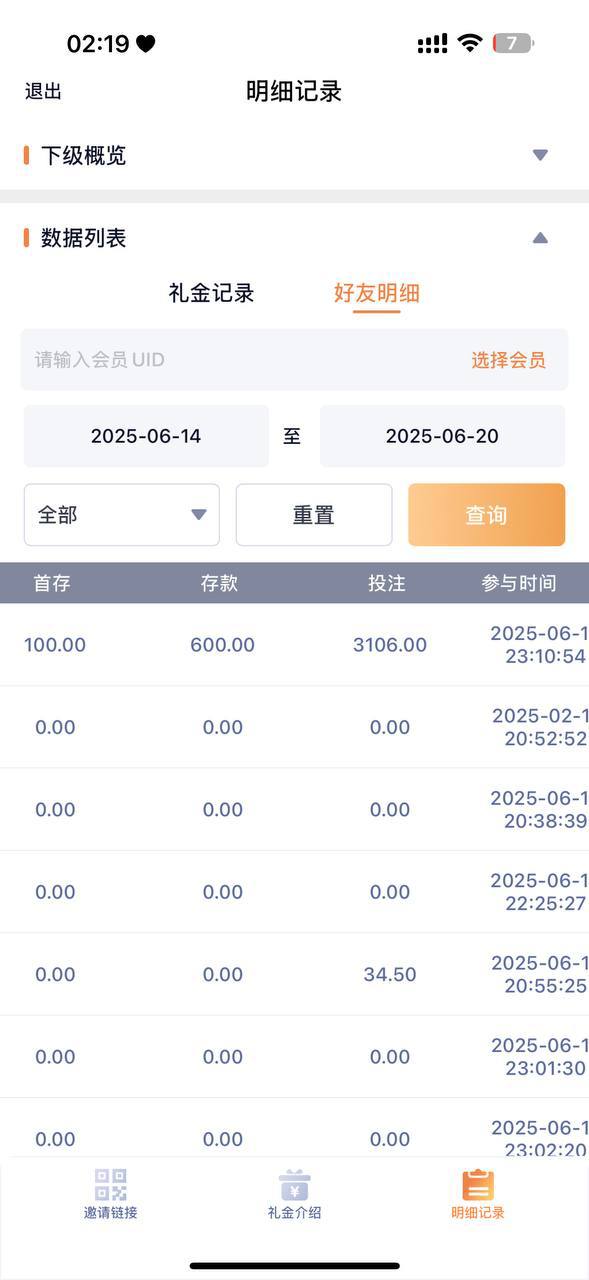Check the battery icon in status bar

(514, 43)
